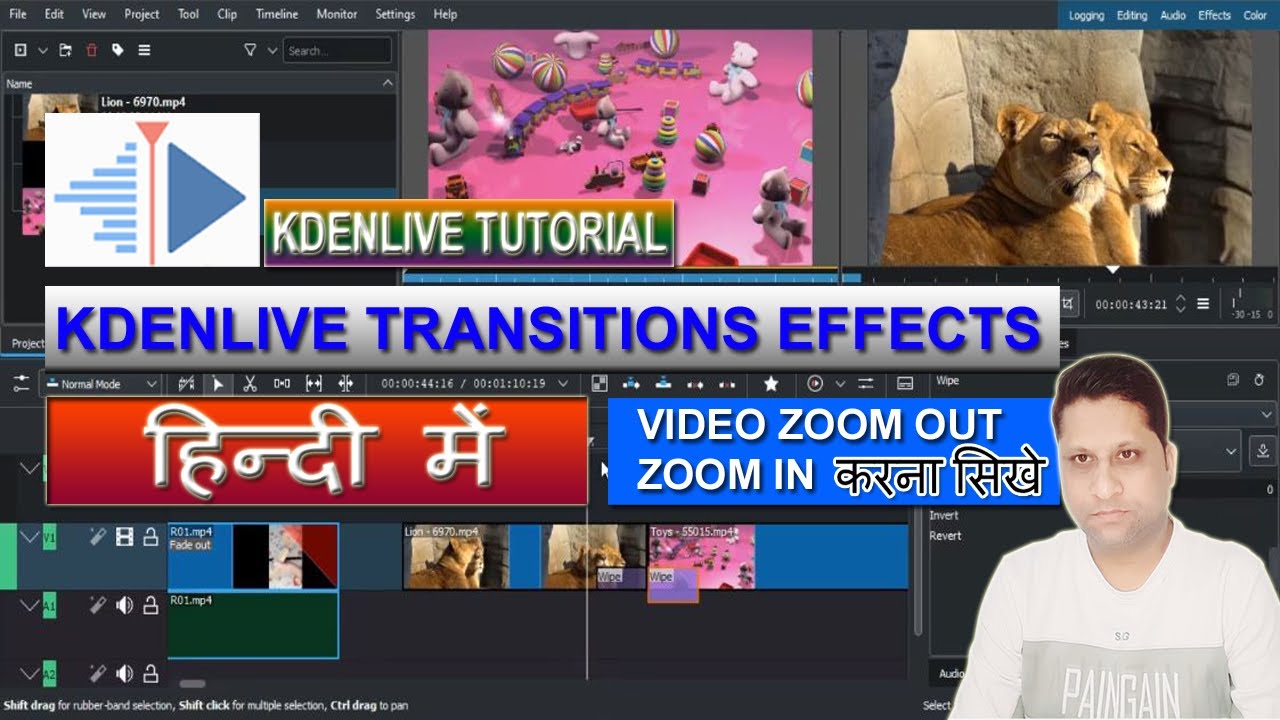Click the Create Folder icon in bin toolbar

[x=66, y=50]
